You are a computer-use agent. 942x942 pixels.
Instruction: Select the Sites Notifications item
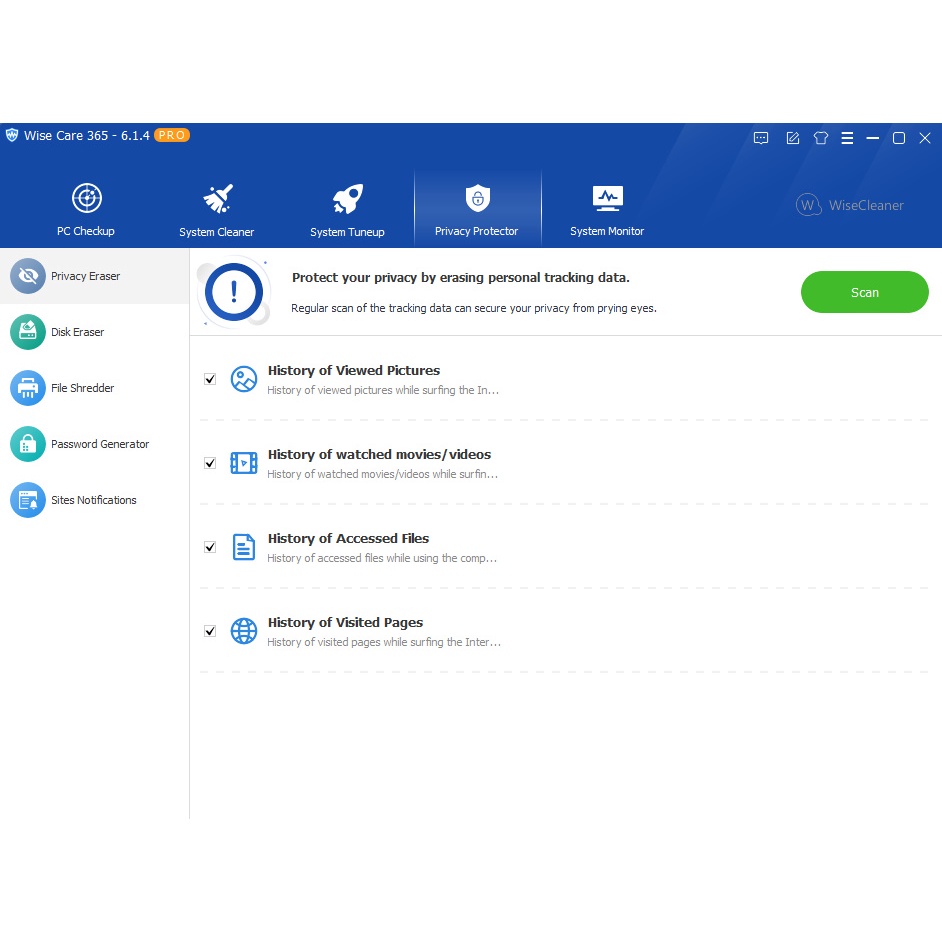click(93, 500)
